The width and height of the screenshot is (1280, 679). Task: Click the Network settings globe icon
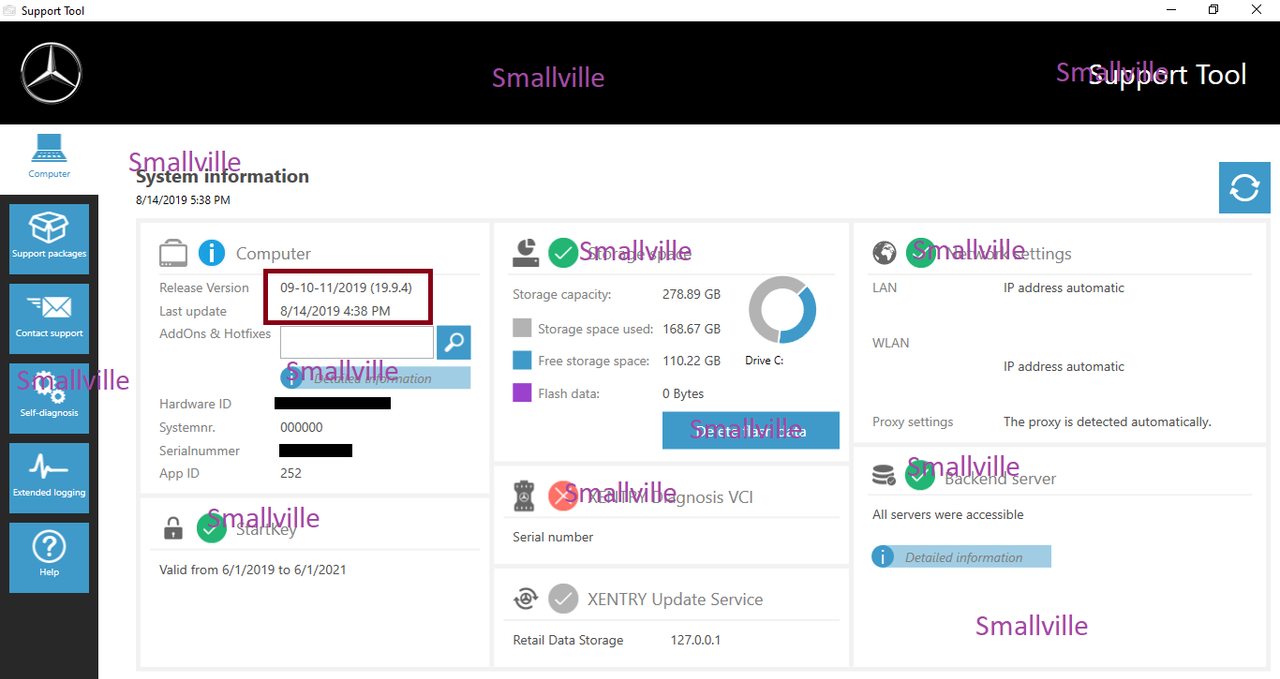tap(884, 252)
